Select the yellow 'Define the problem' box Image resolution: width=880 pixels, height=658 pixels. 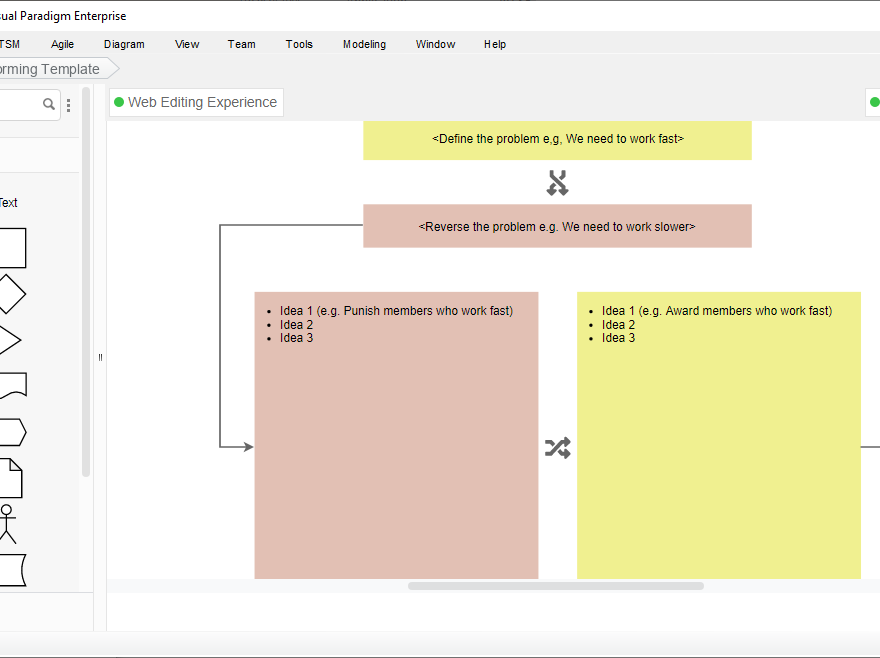[557, 140]
